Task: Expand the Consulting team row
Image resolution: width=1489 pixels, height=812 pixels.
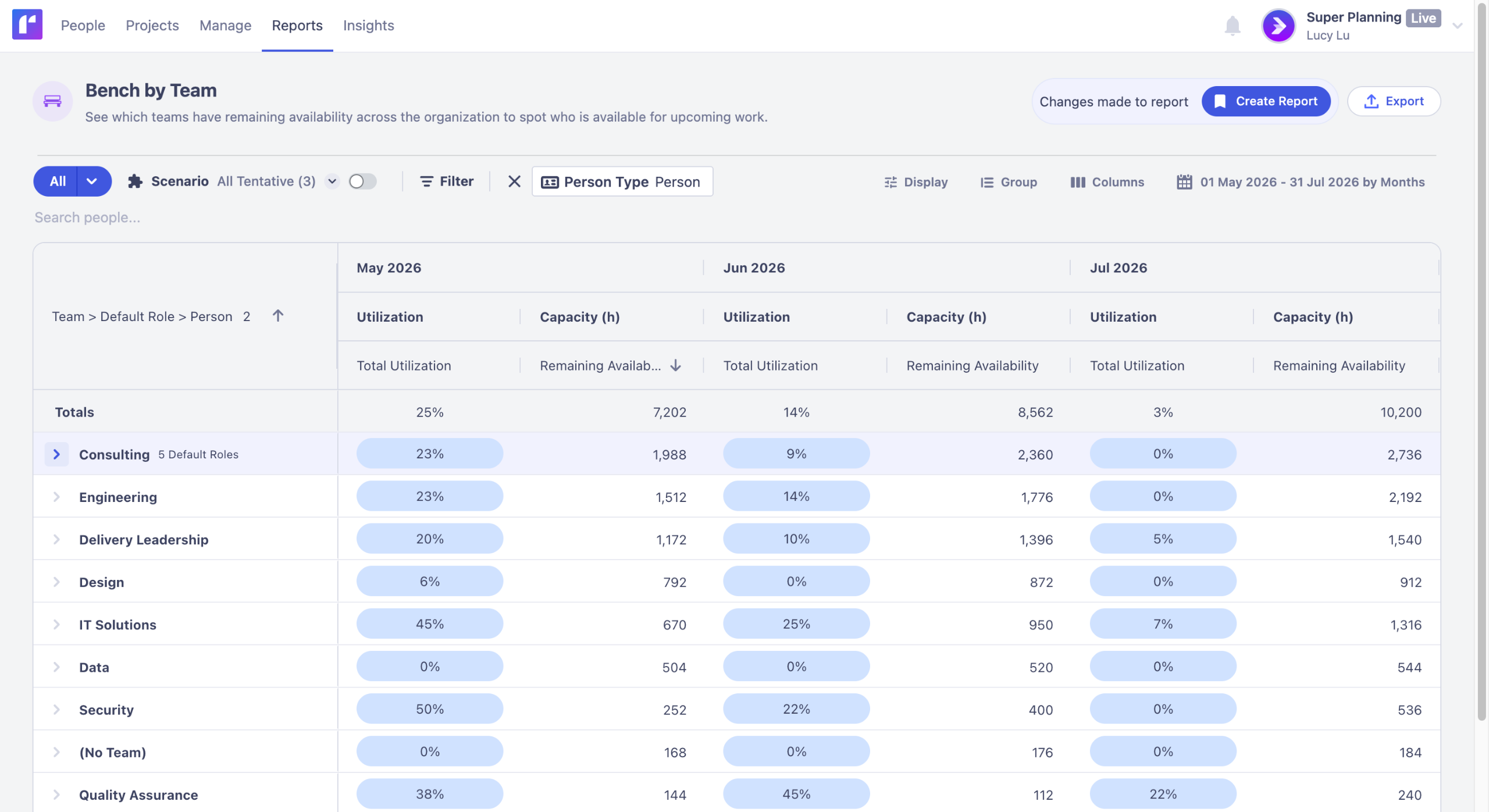Action: click(x=56, y=454)
